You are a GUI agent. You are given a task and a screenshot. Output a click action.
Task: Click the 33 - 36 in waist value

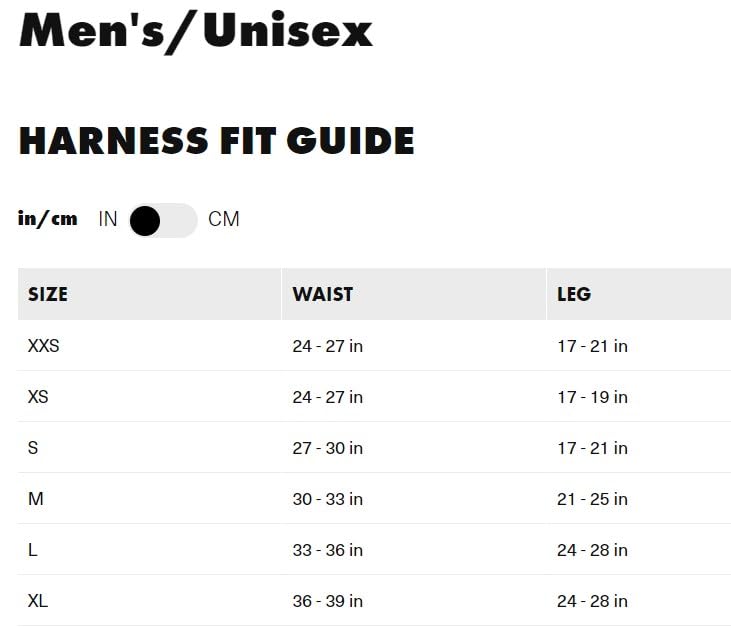coord(327,550)
